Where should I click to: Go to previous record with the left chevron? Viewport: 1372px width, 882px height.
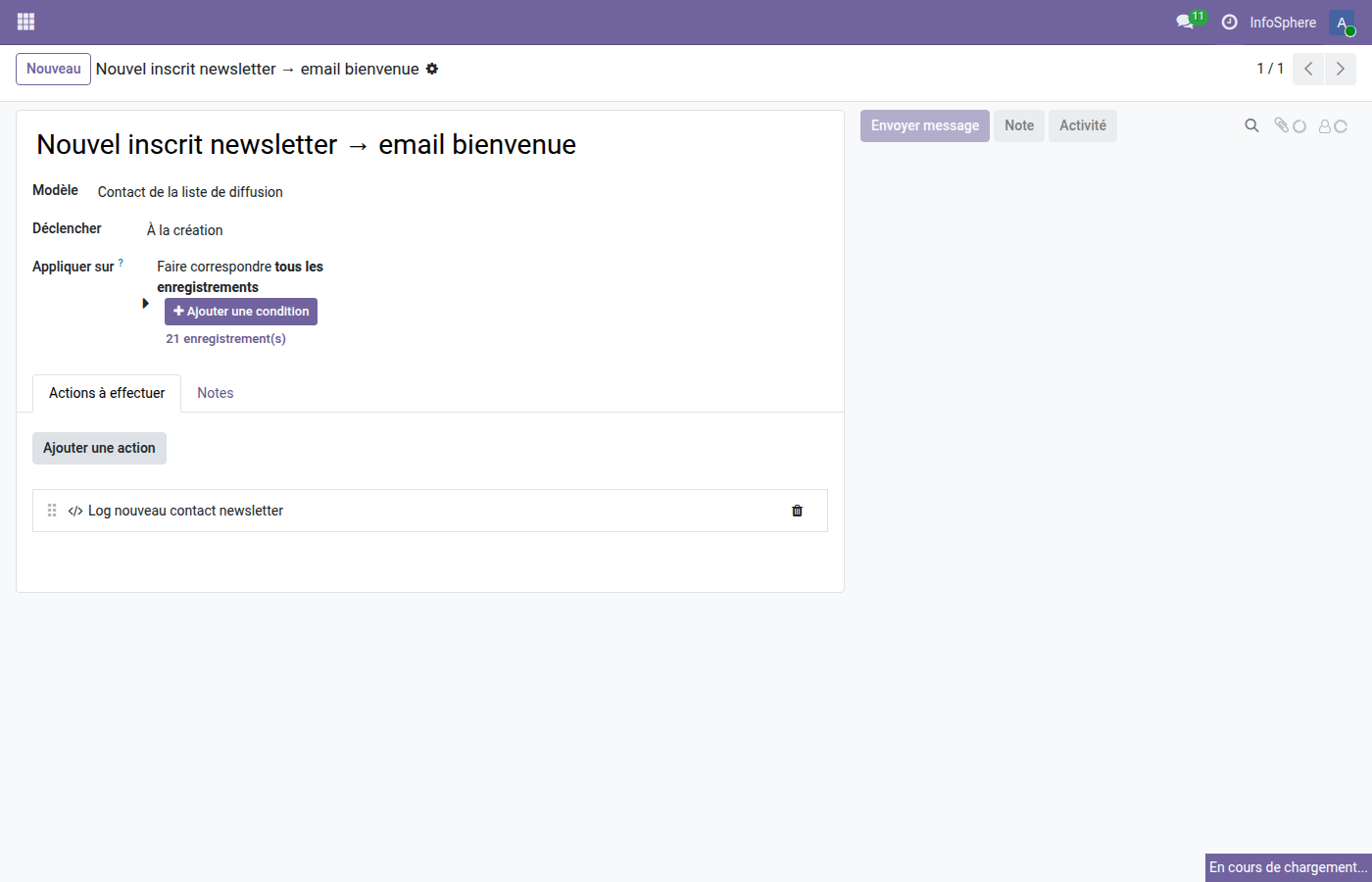coord(1307,69)
